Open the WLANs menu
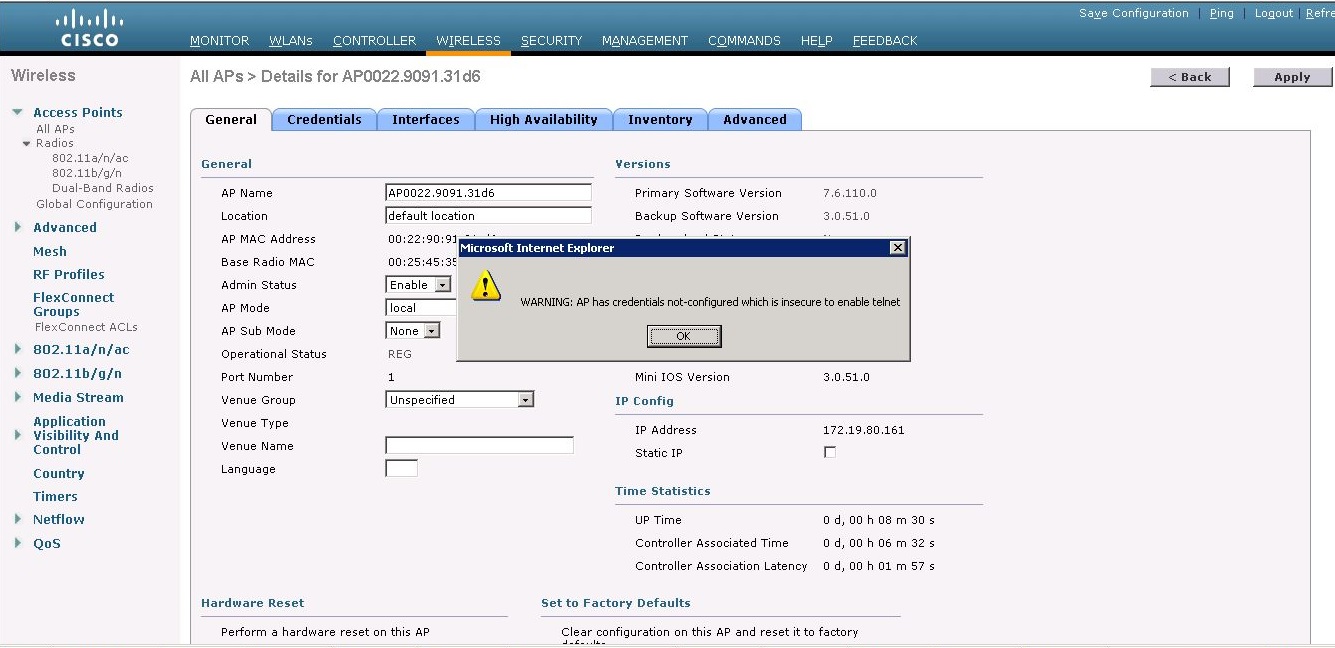1335x648 pixels. coord(291,41)
